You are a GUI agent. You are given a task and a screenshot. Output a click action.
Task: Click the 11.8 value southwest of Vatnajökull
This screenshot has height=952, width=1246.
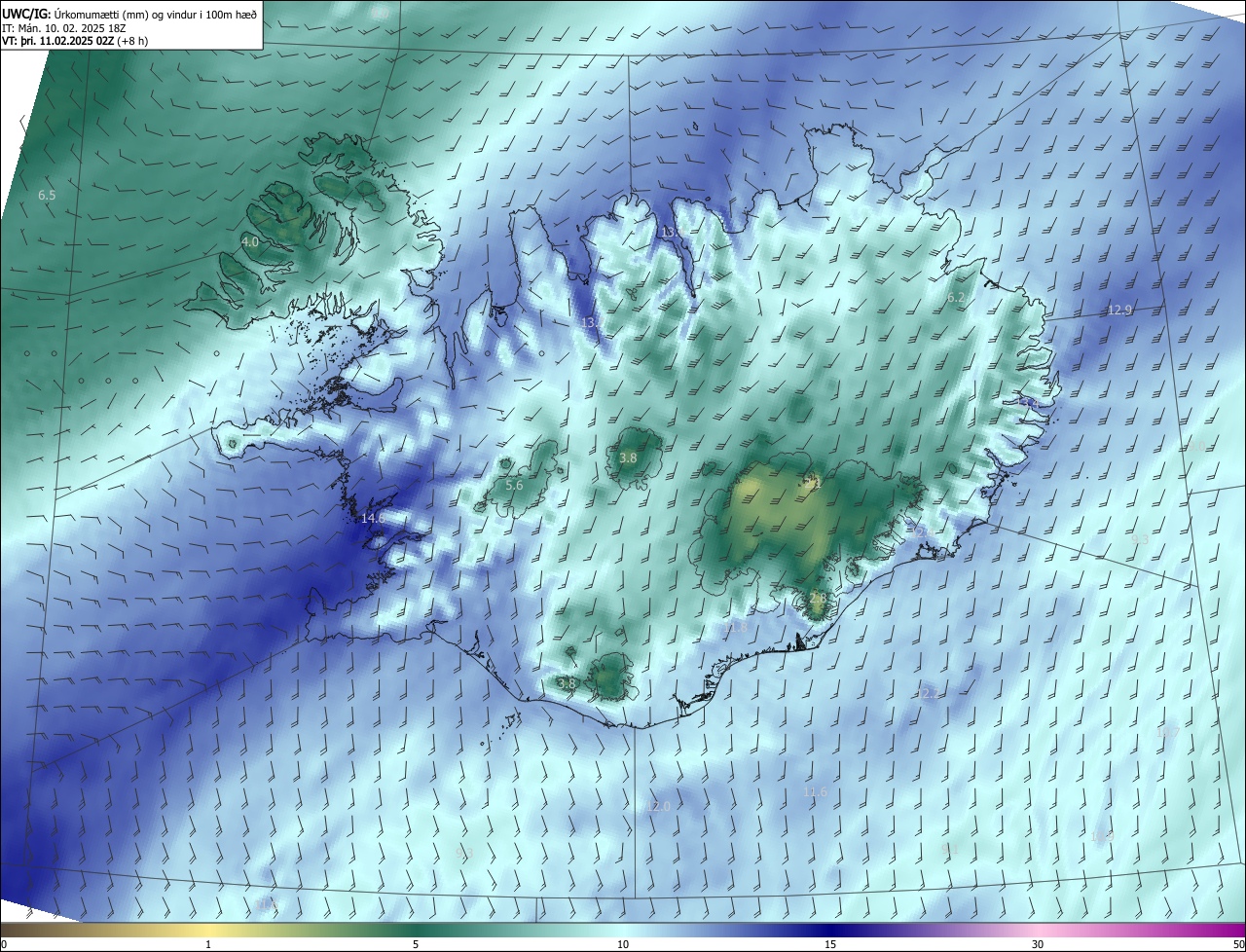(736, 629)
